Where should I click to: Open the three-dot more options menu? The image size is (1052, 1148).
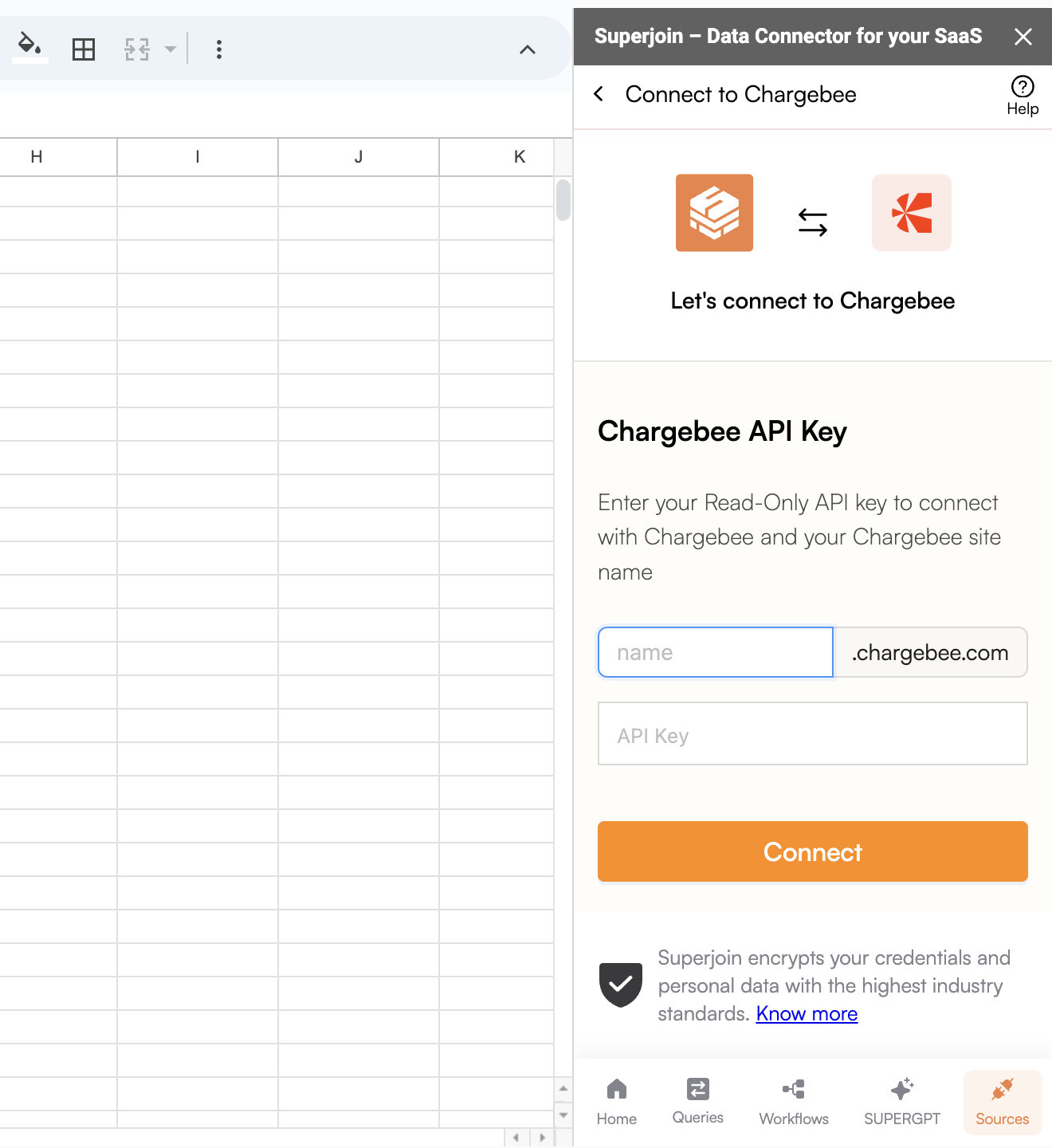[218, 49]
